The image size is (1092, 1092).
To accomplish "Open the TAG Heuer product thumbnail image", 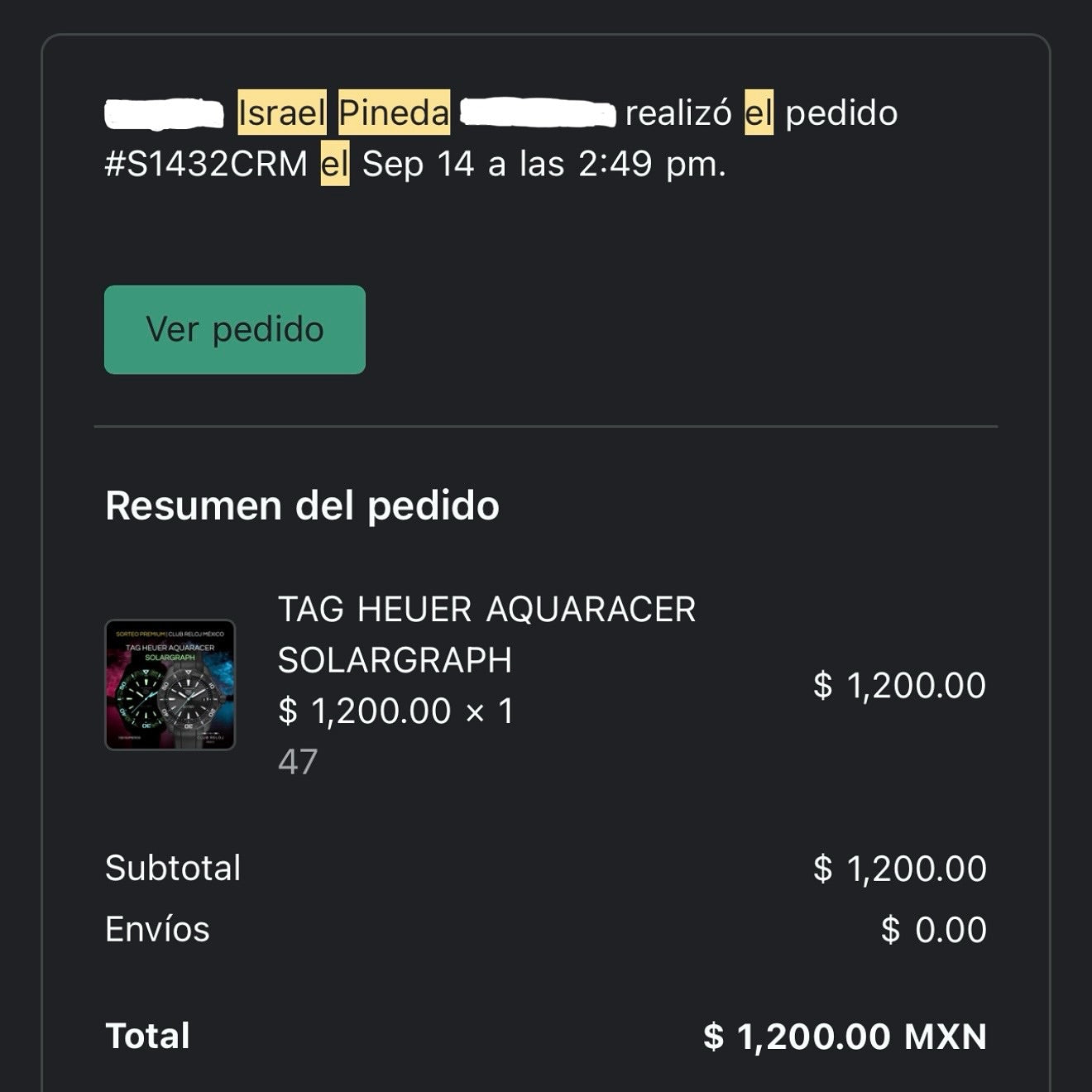I will [x=170, y=685].
